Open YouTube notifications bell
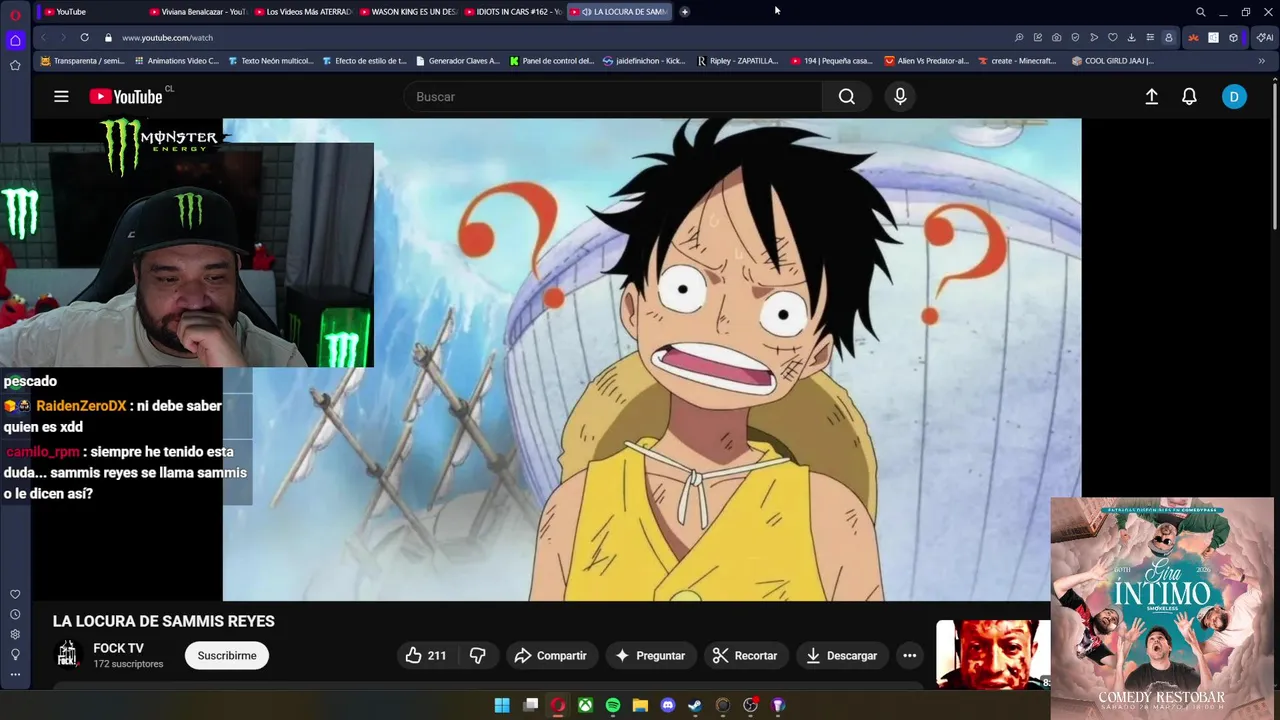Viewport: 1280px width, 720px height. click(x=1189, y=96)
